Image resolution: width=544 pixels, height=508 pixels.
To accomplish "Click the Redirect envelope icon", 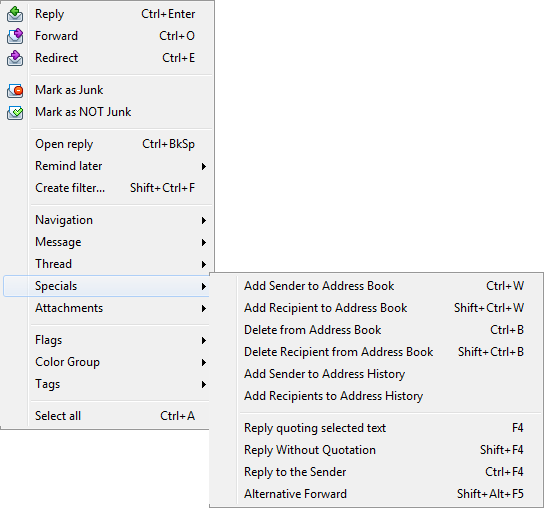I will (x=15, y=58).
